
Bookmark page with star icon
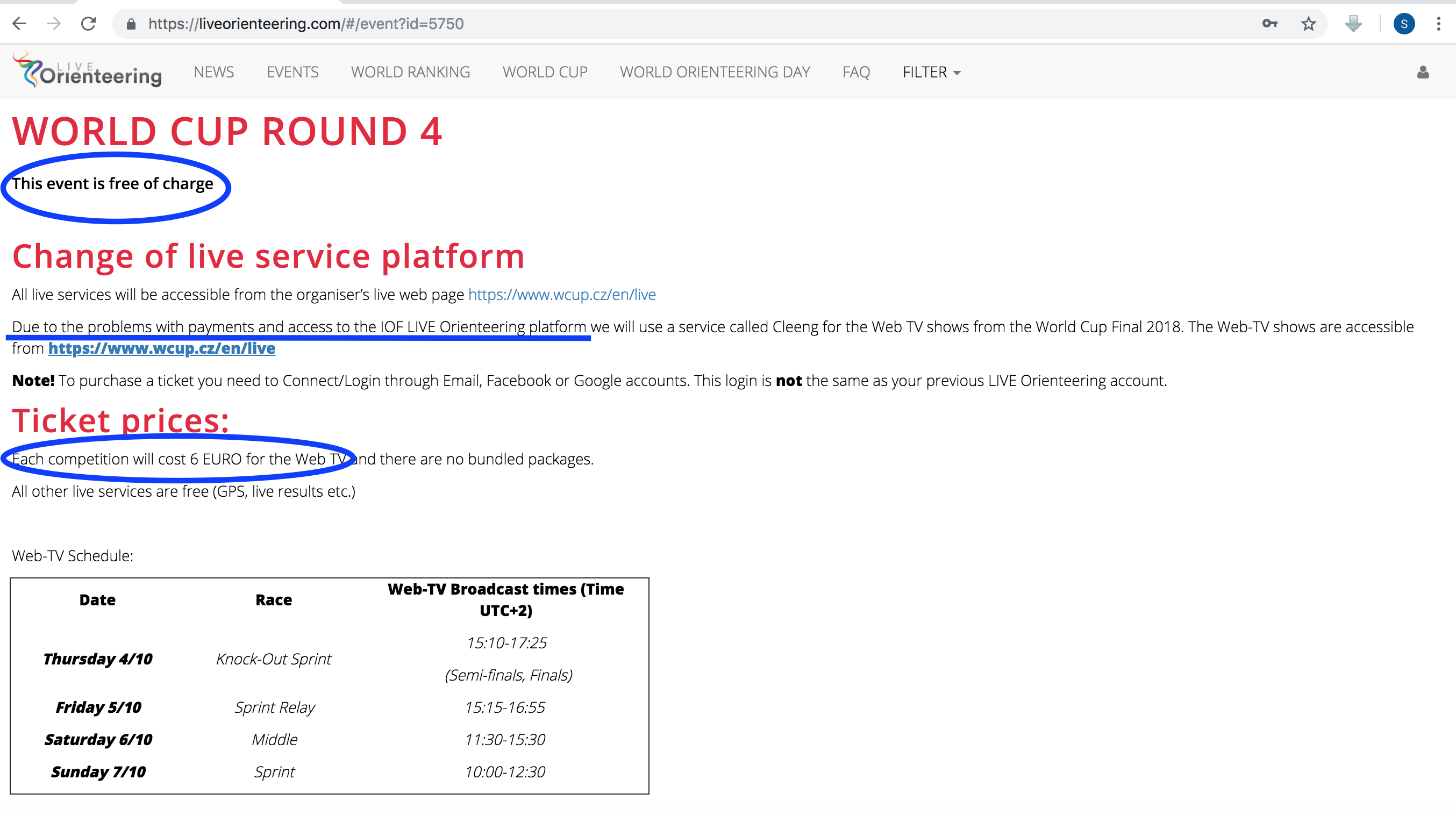coord(1308,24)
